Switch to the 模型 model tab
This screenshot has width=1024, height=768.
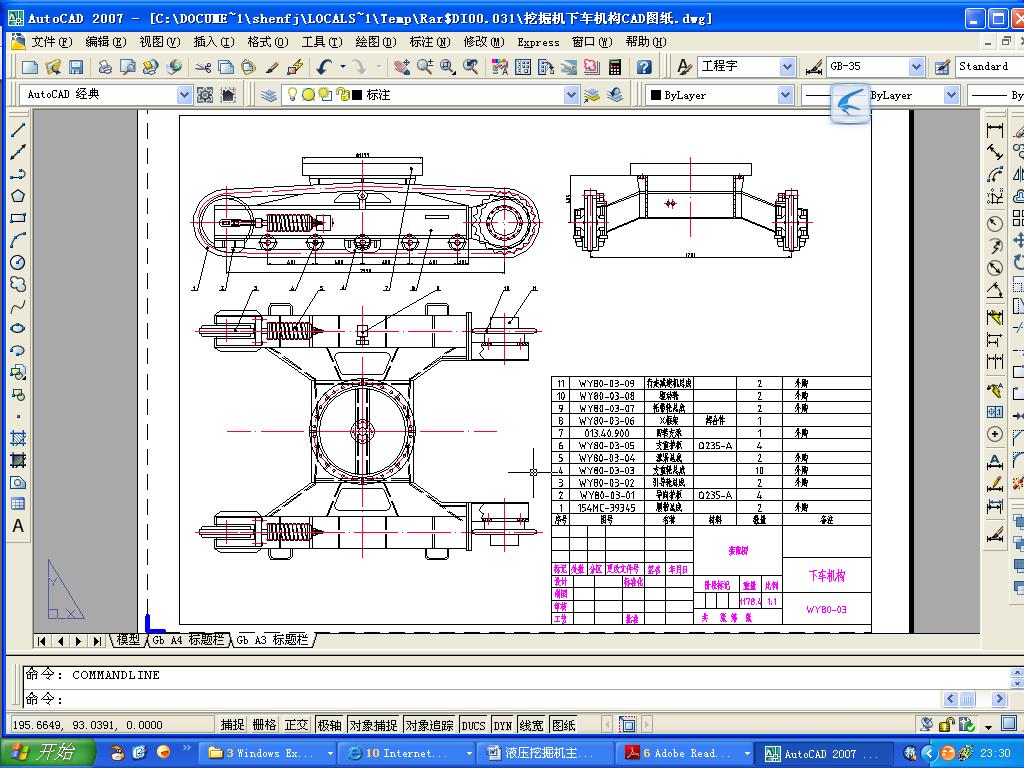(x=127, y=640)
